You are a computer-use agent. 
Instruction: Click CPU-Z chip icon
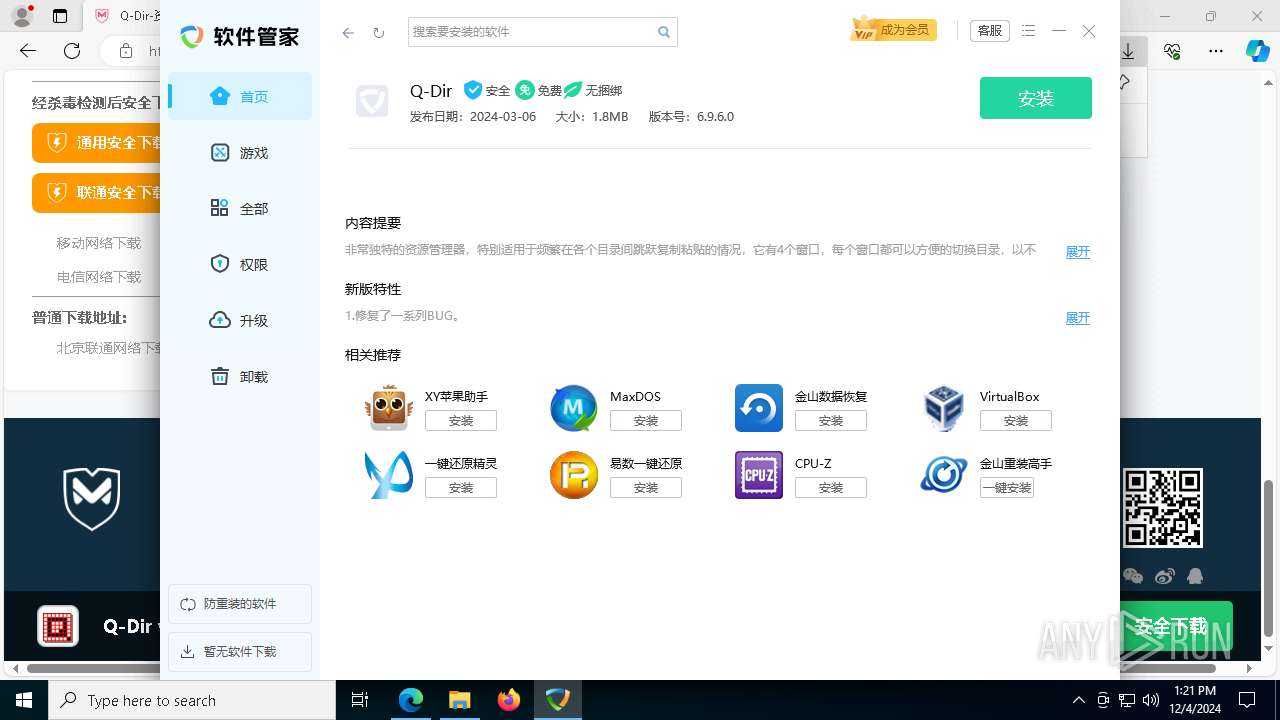[x=759, y=475]
